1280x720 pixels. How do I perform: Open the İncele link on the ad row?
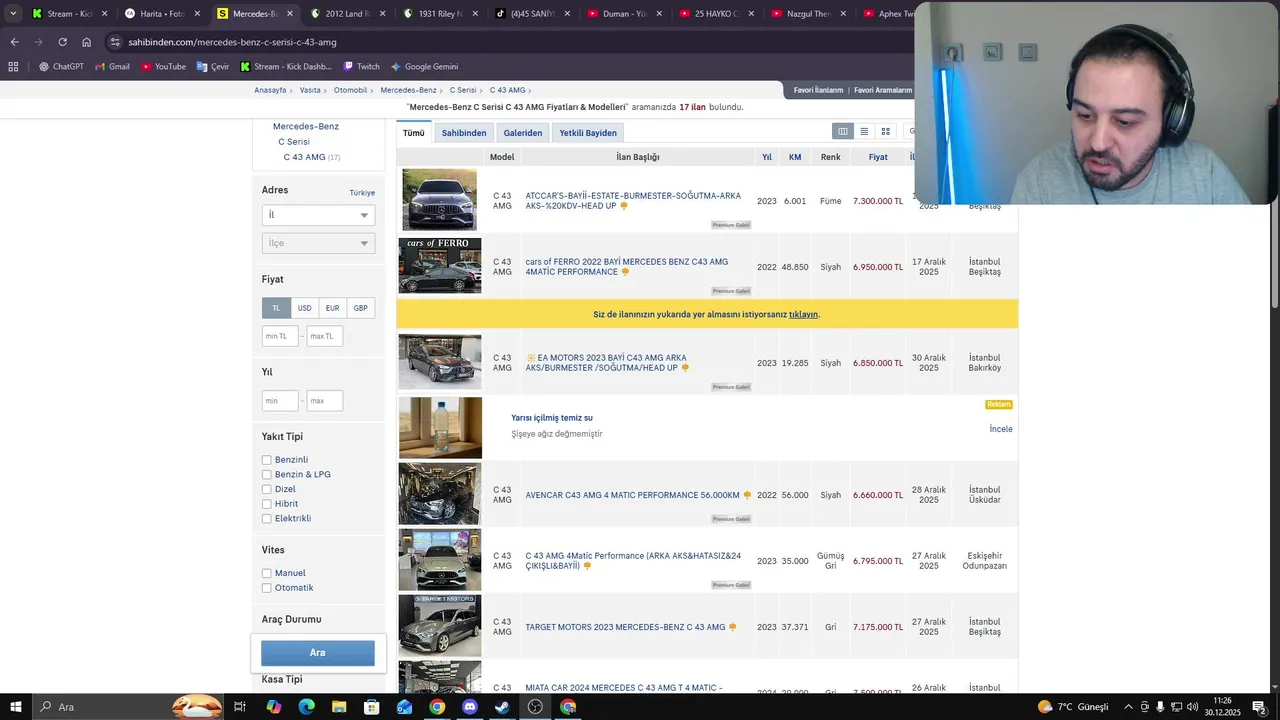[1001, 429]
